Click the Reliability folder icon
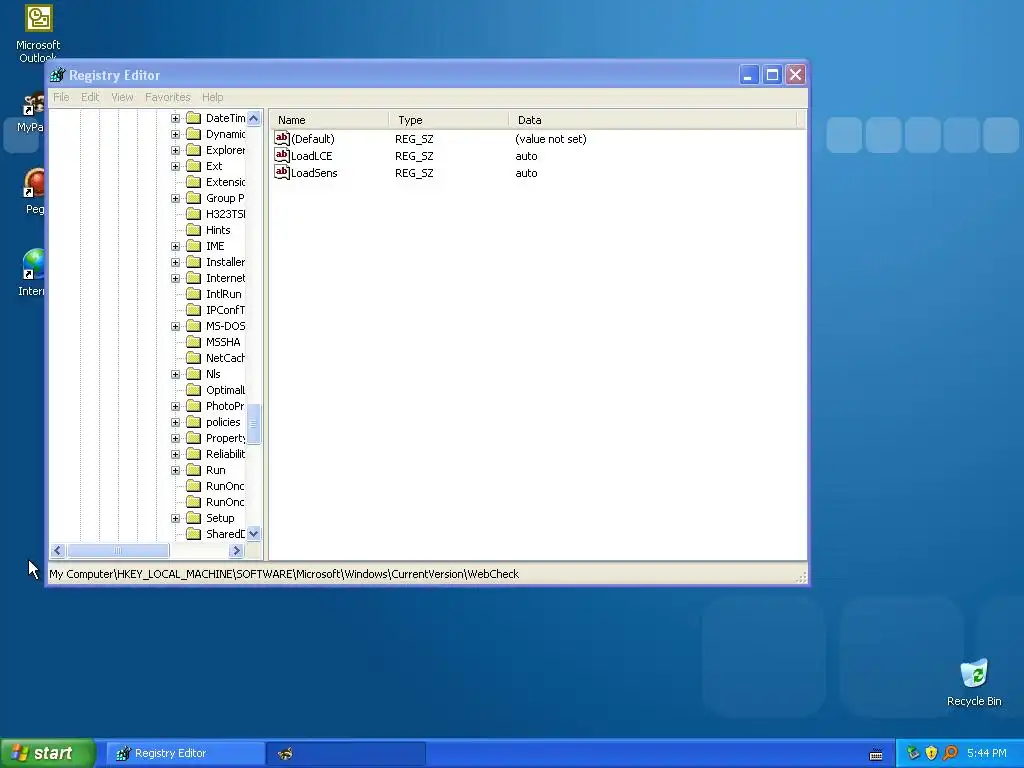 (x=193, y=454)
